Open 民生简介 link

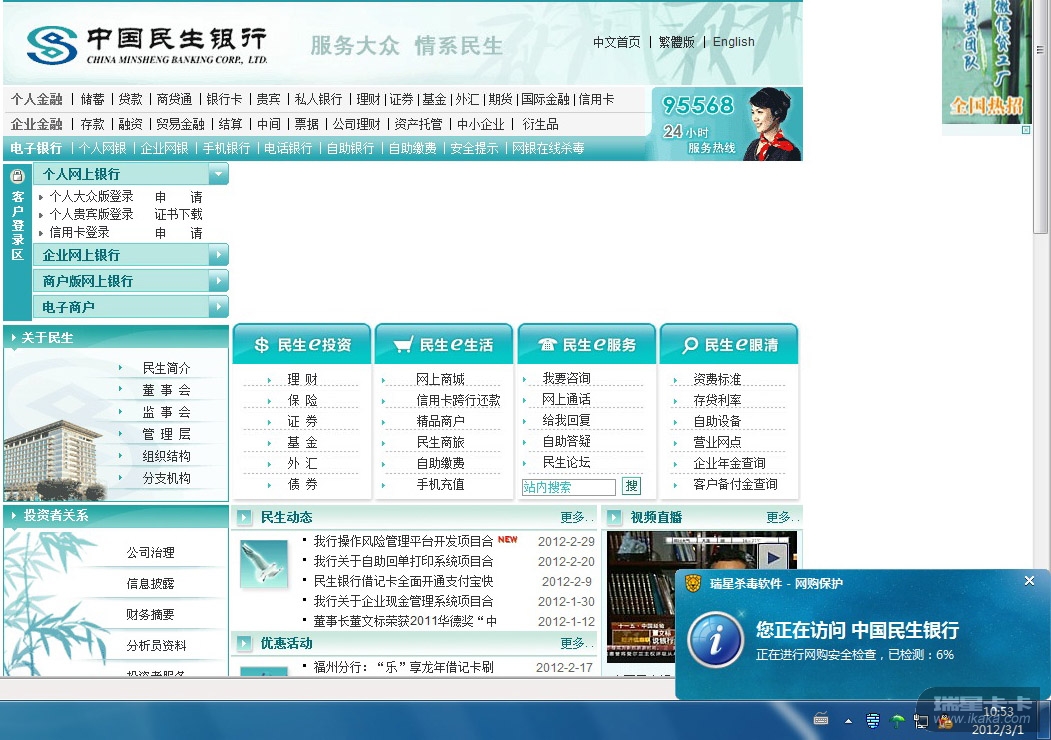166,368
